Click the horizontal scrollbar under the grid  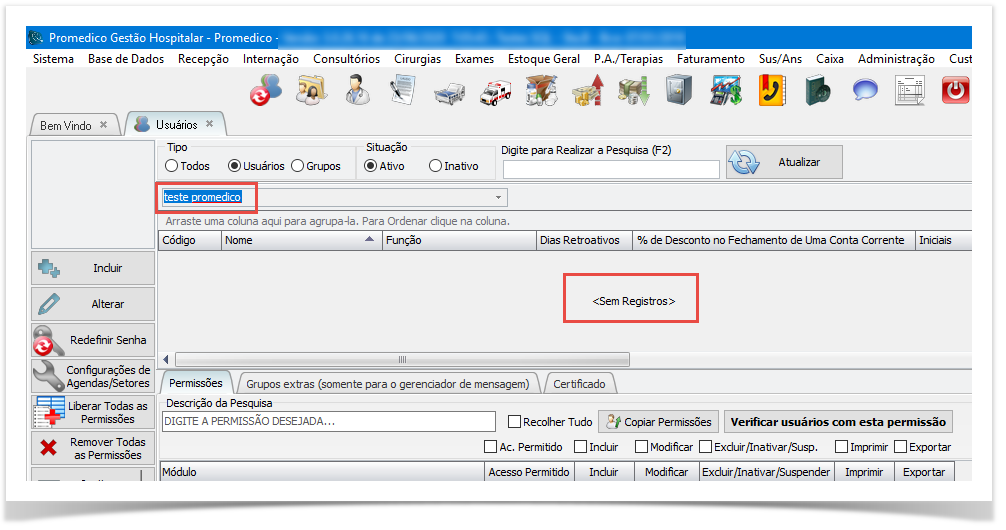point(402,359)
